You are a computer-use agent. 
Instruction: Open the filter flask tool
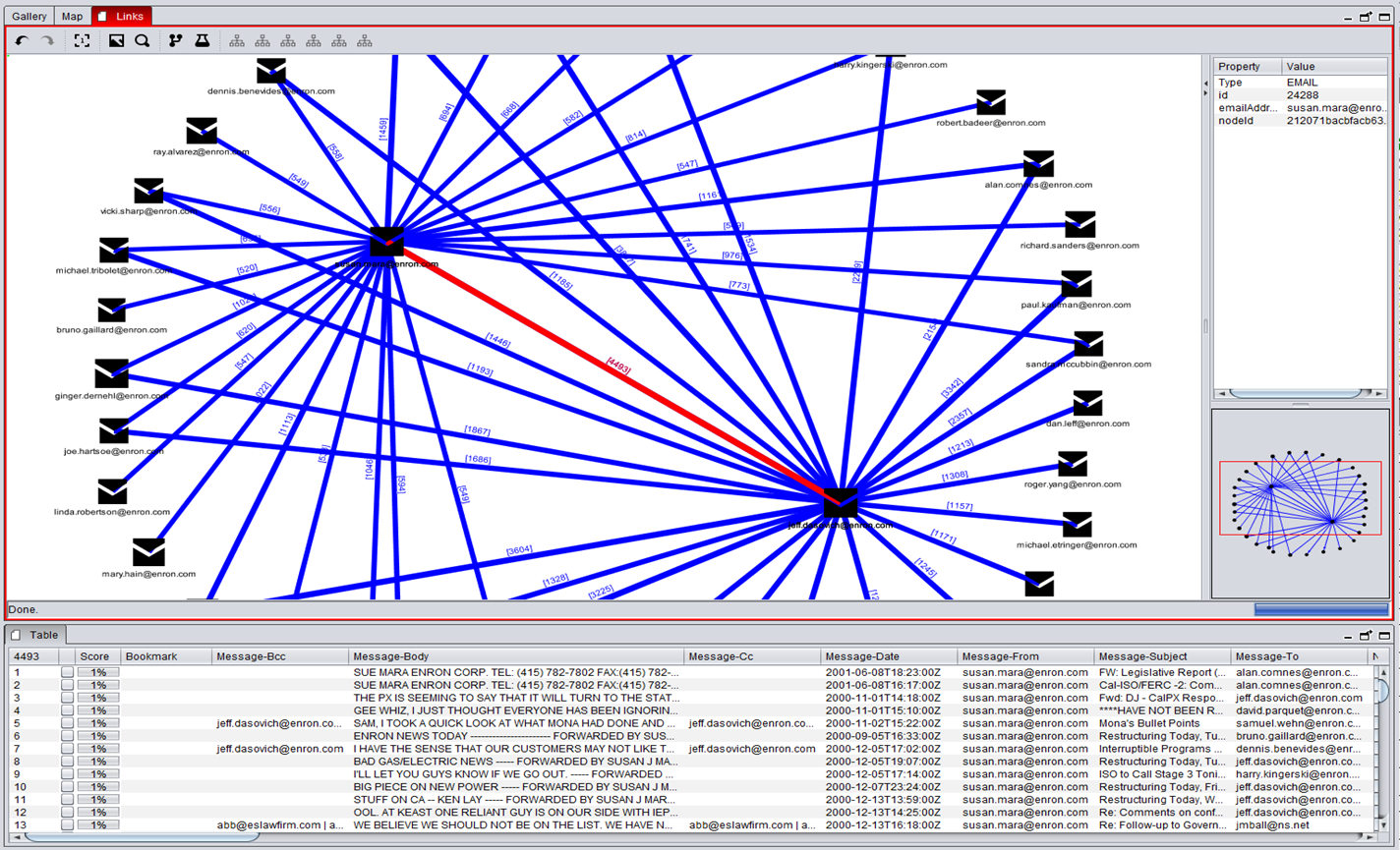(x=202, y=40)
